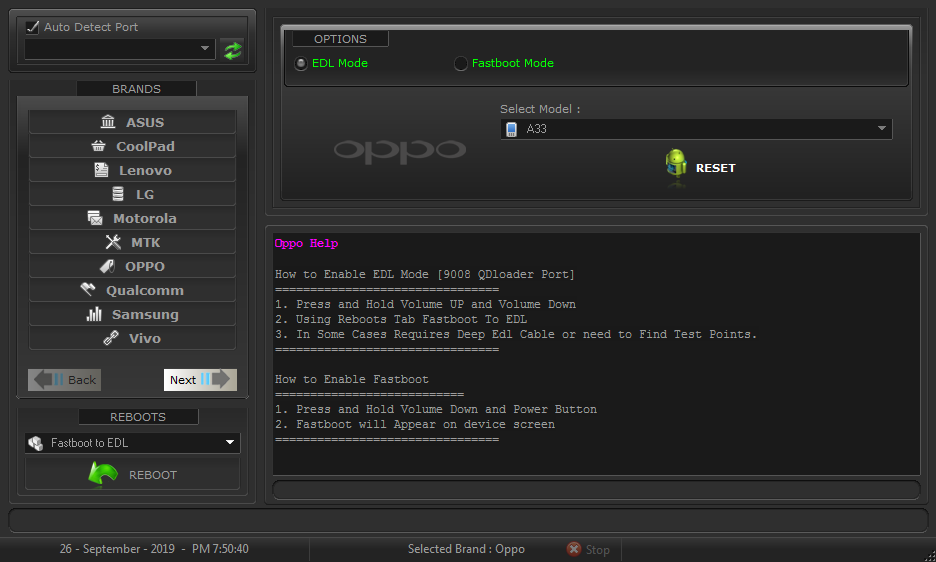Click the red Stop cross icon
Screen dimensions: 936x562
click(574, 549)
